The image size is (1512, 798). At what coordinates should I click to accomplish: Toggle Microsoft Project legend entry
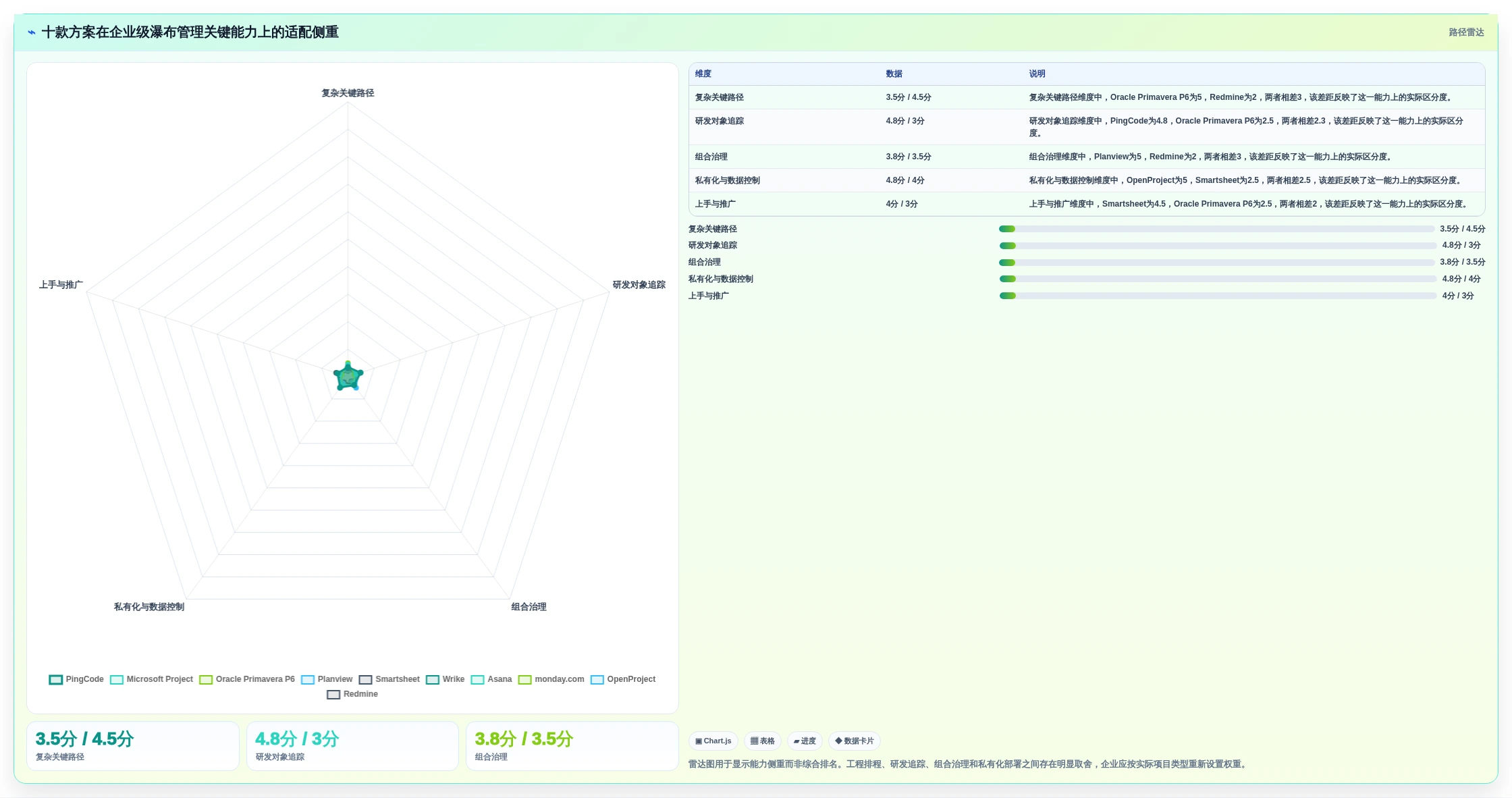click(152, 679)
